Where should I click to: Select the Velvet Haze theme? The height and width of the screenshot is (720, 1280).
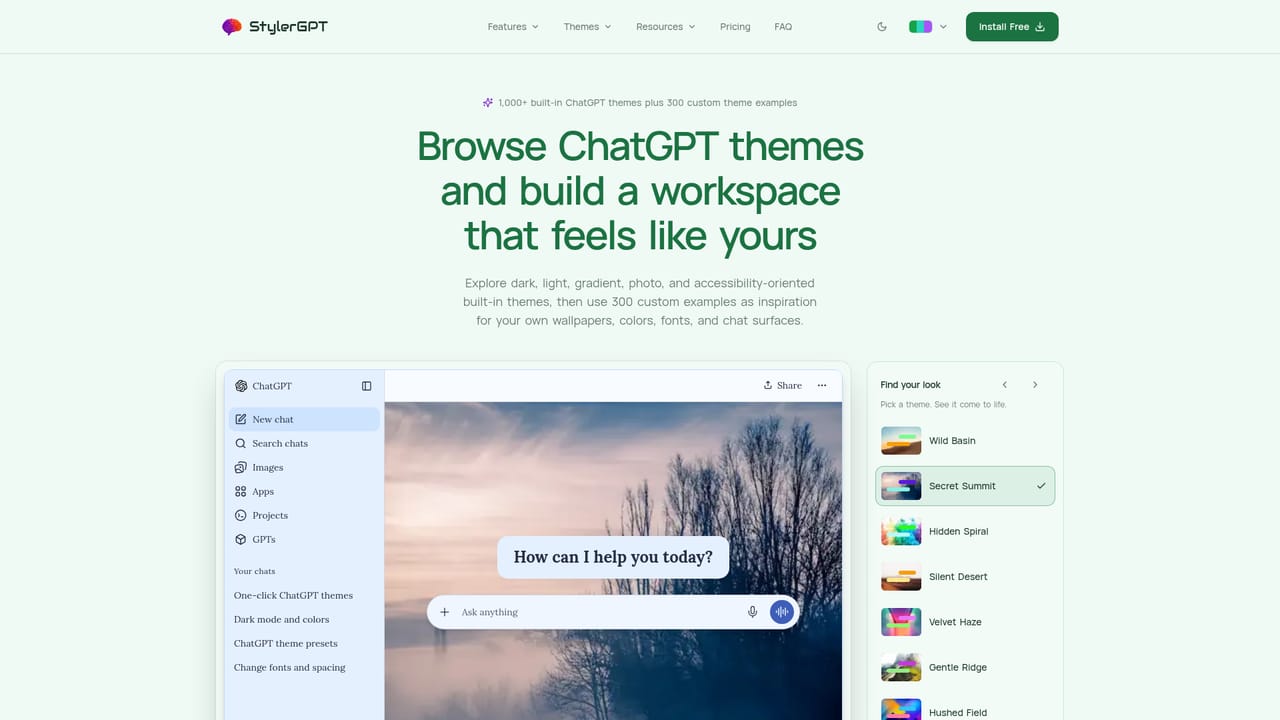965,622
